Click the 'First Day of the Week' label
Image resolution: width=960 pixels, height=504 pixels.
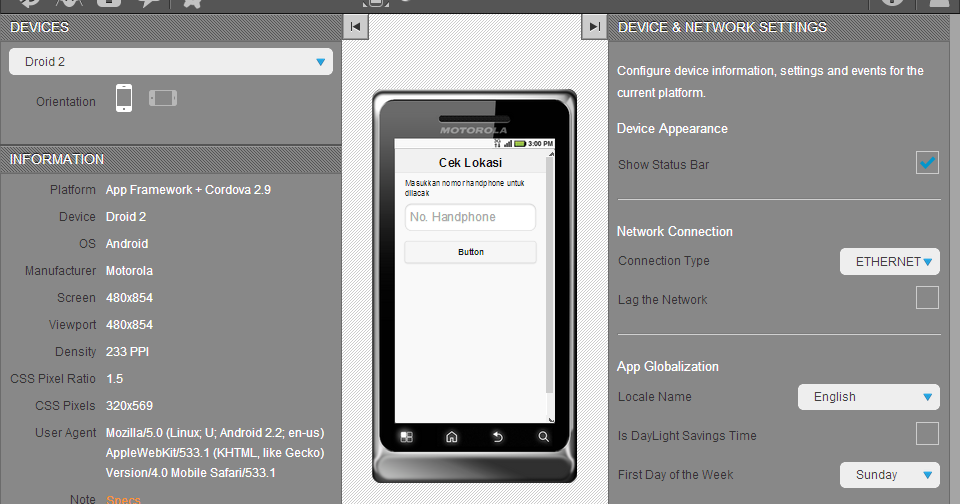[675, 475]
